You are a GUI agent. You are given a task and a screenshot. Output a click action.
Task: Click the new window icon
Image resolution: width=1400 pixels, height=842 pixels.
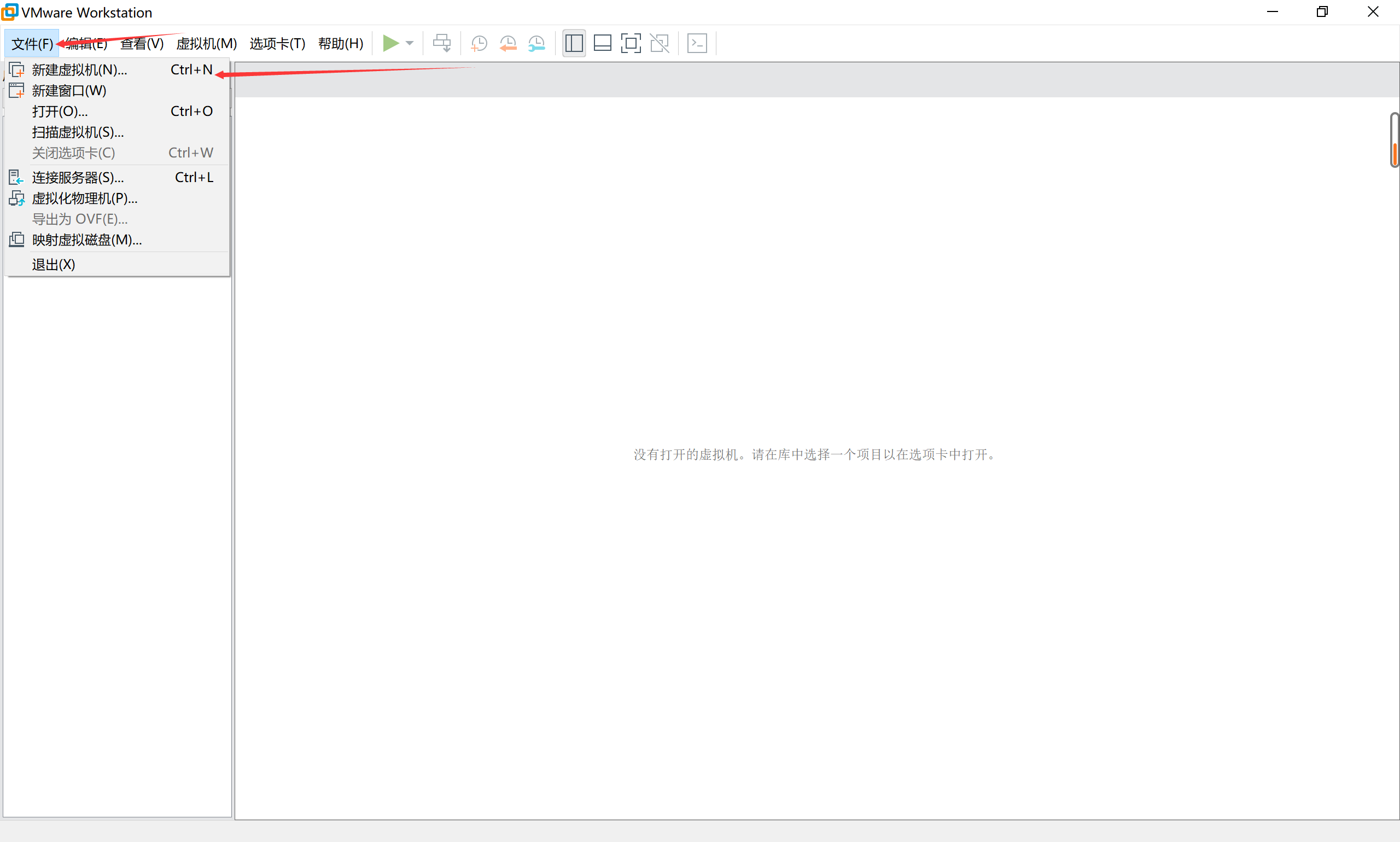click(x=16, y=90)
